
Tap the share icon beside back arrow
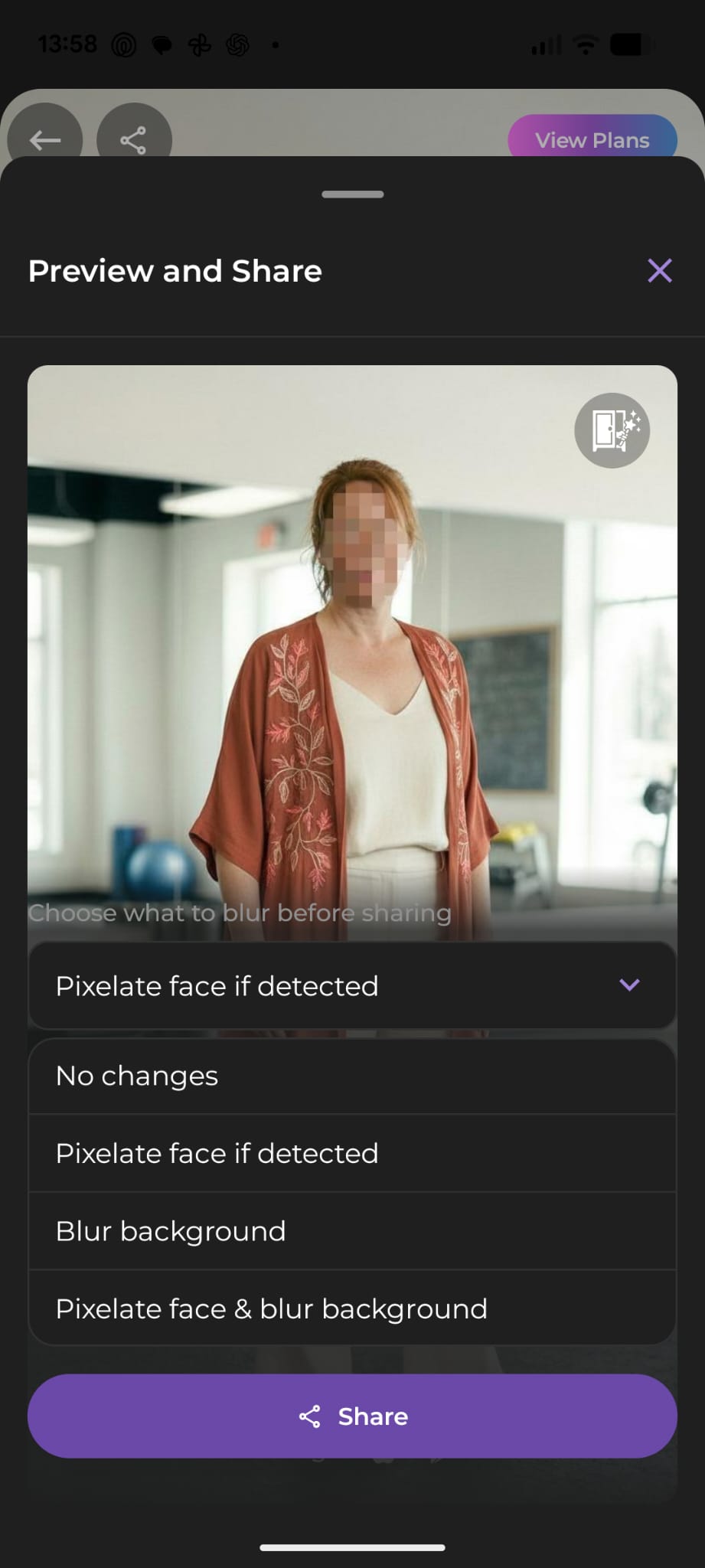(x=134, y=139)
